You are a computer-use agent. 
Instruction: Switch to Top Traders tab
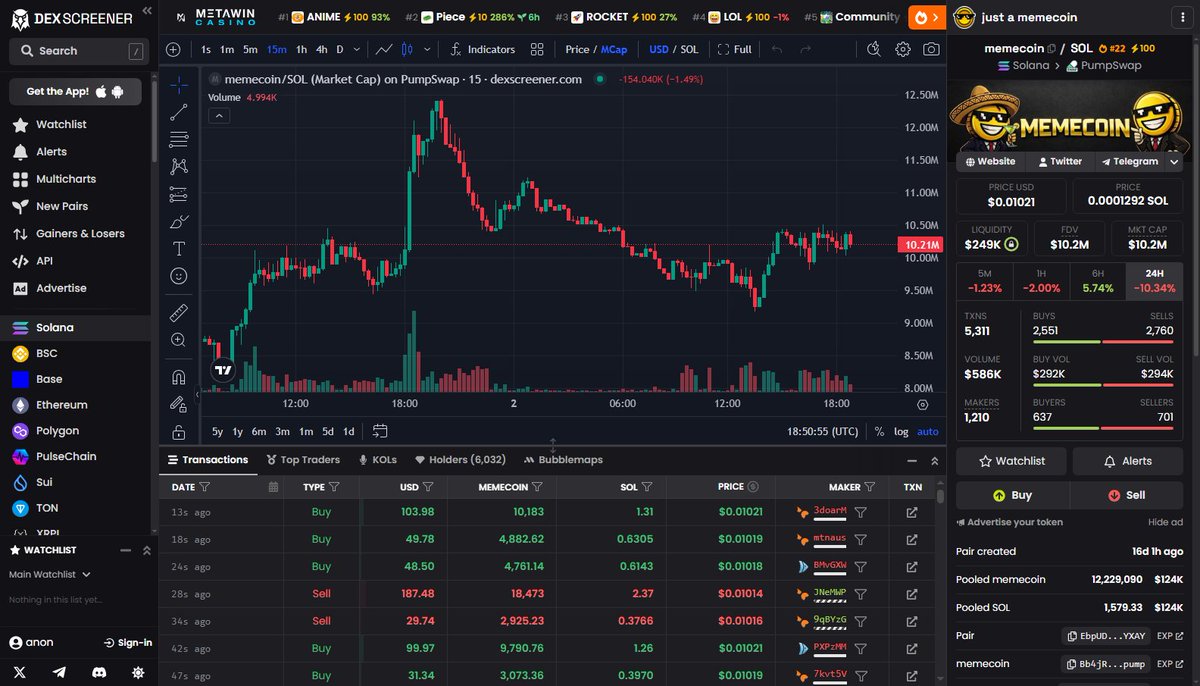point(303,460)
